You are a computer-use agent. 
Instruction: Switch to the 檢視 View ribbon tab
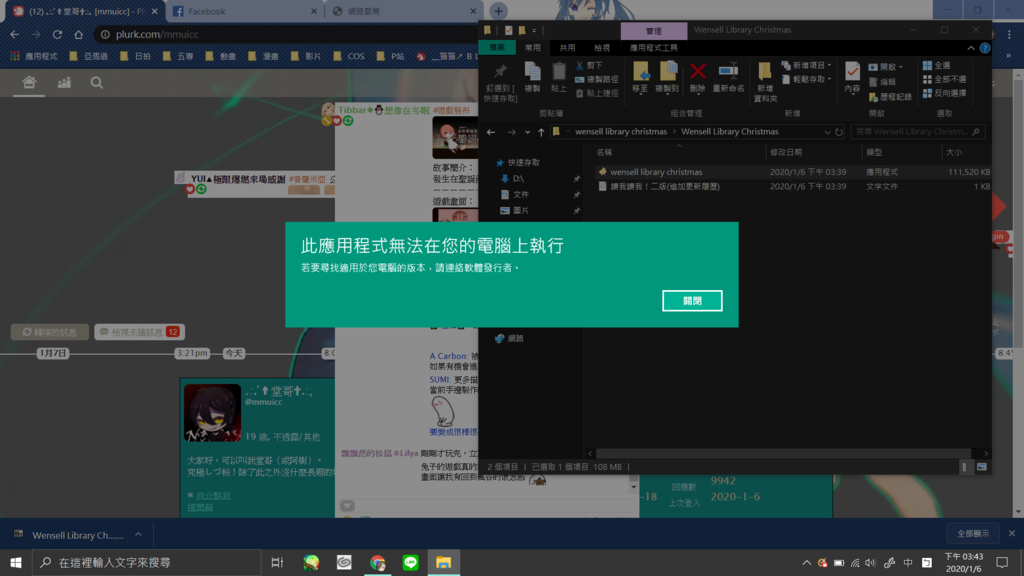pos(601,48)
